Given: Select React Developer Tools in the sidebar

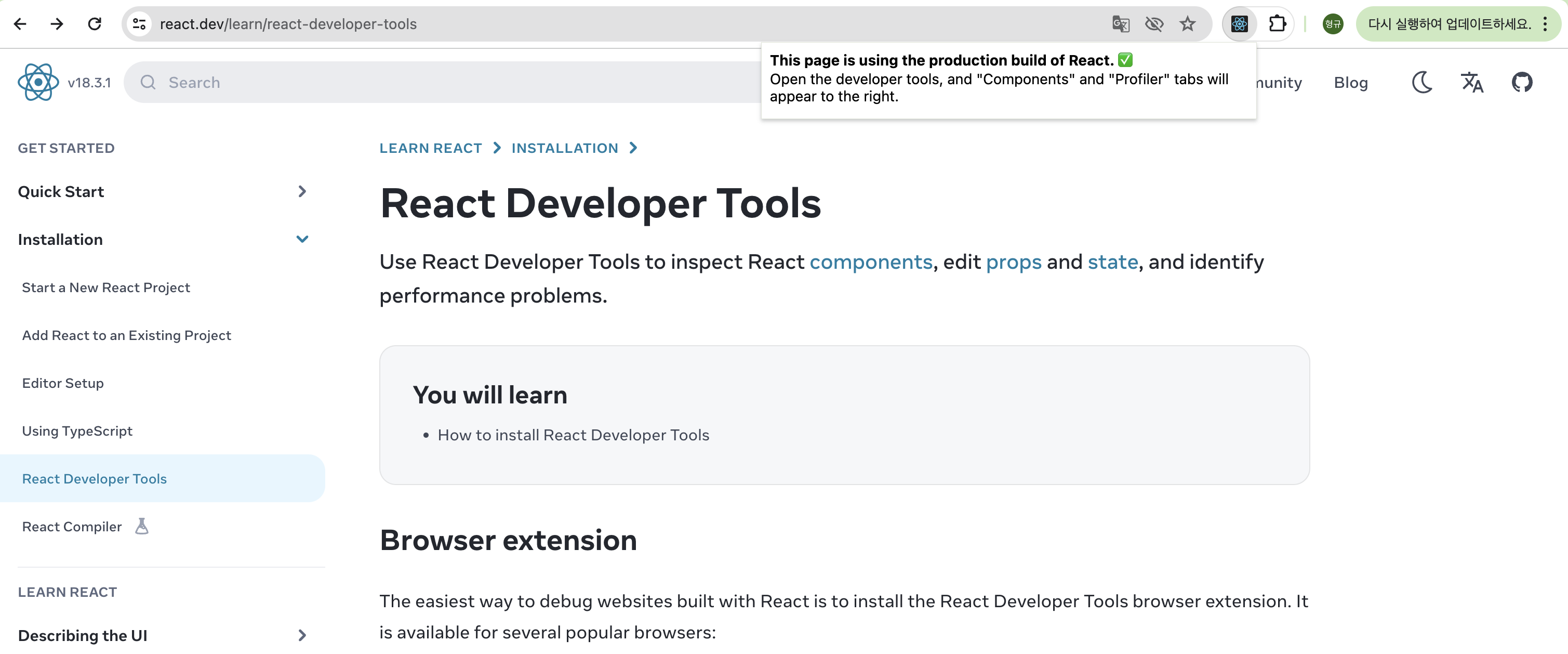Looking at the screenshot, I should (x=162, y=479).
